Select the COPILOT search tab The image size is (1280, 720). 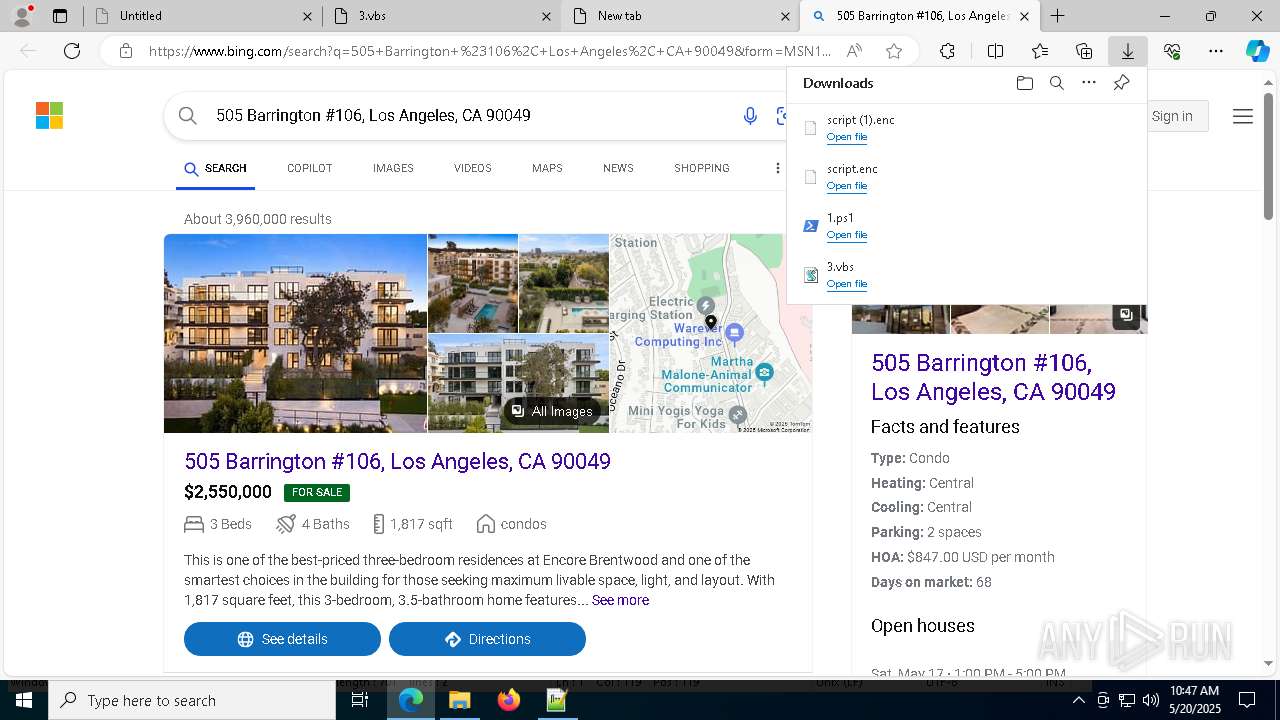tap(309, 168)
